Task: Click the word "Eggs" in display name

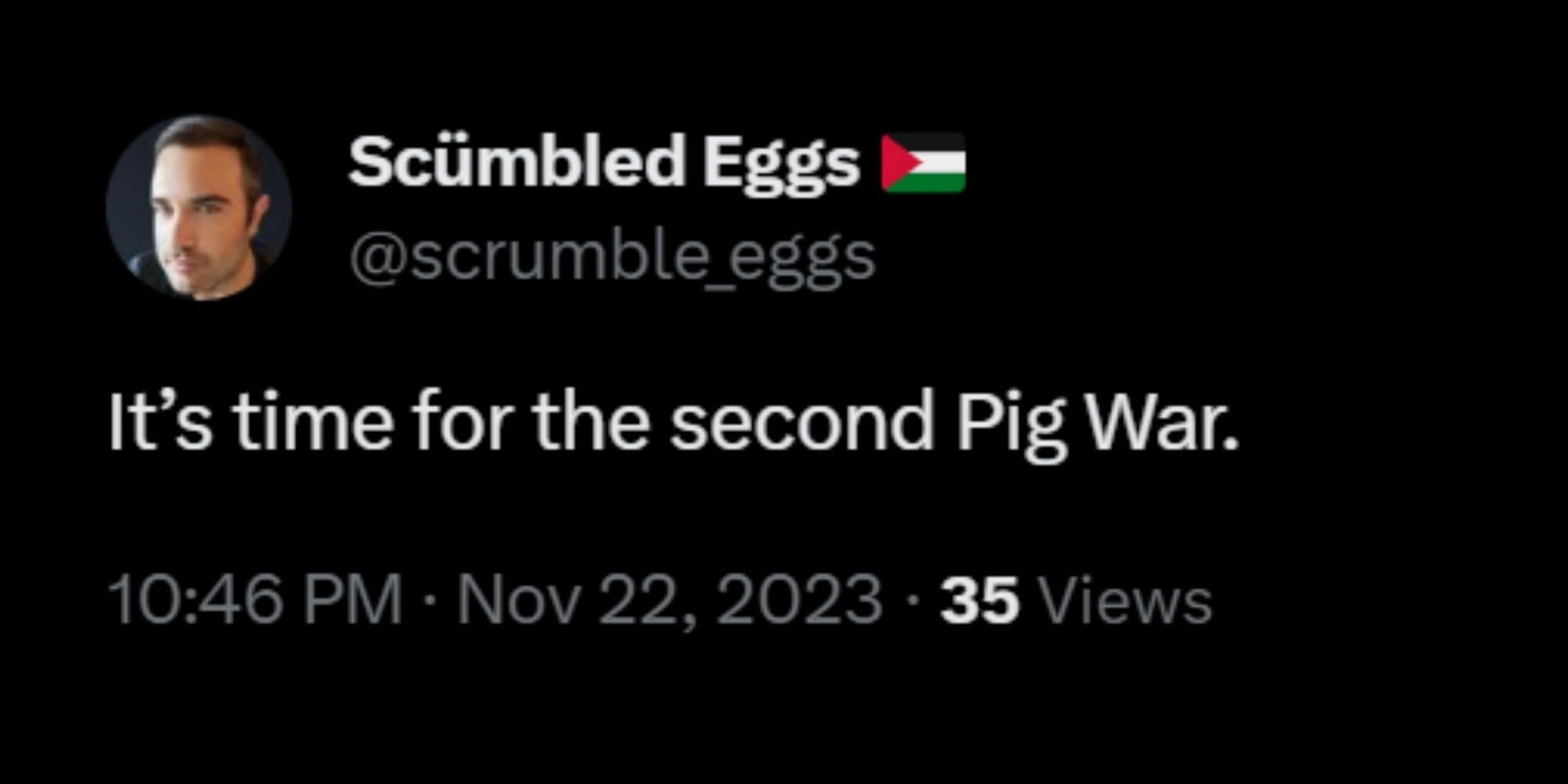Action: click(781, 162)
